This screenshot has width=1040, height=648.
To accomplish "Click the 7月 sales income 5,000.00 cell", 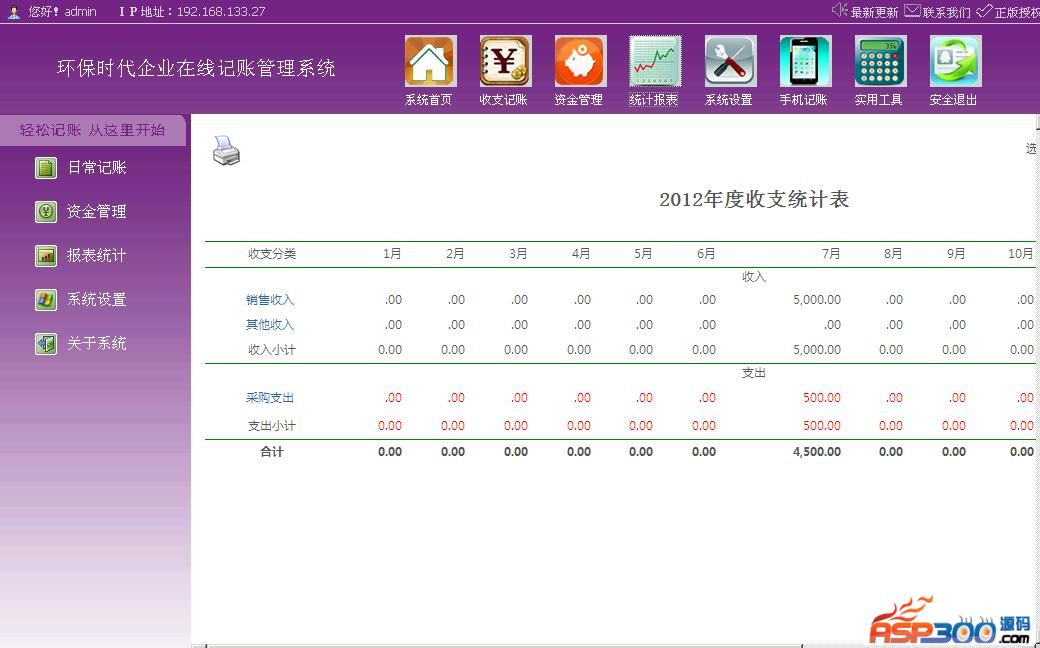I will [817, 300].
